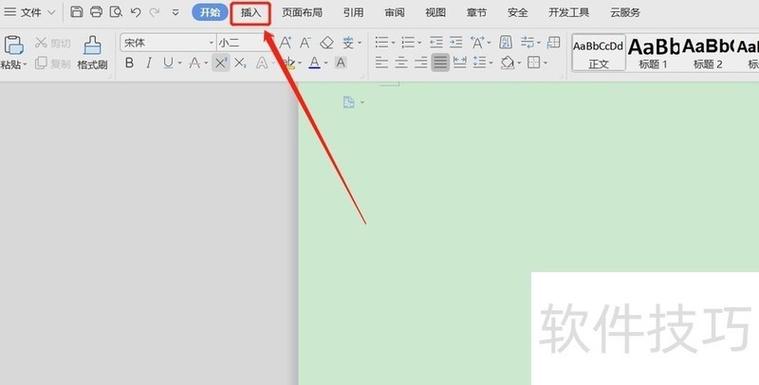
Task: Click the clear formatting eraser icon
Action: [x=327, y=43]
